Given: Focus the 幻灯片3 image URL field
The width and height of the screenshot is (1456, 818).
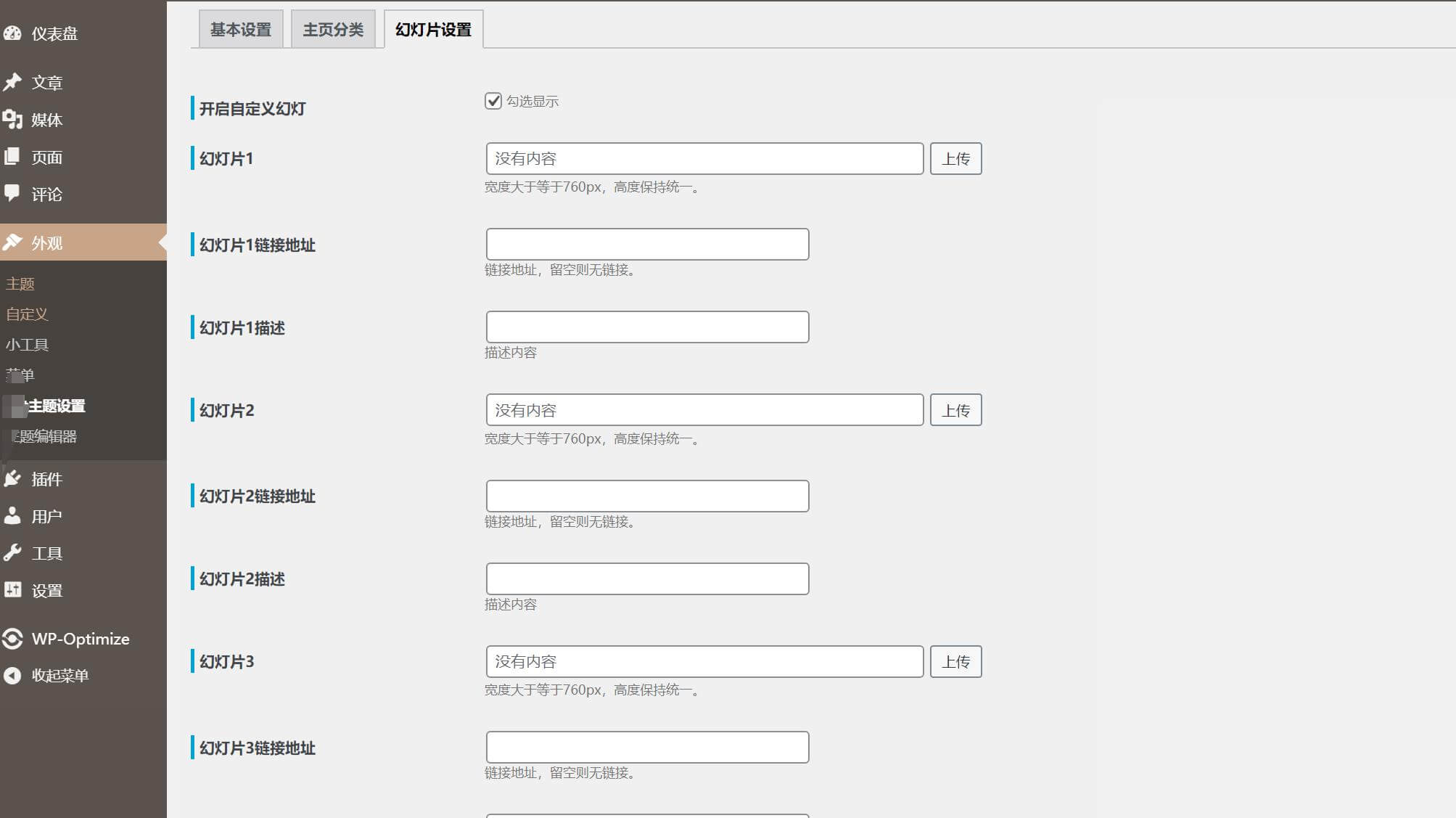Looking at the screenshot, I should (704, 661).
